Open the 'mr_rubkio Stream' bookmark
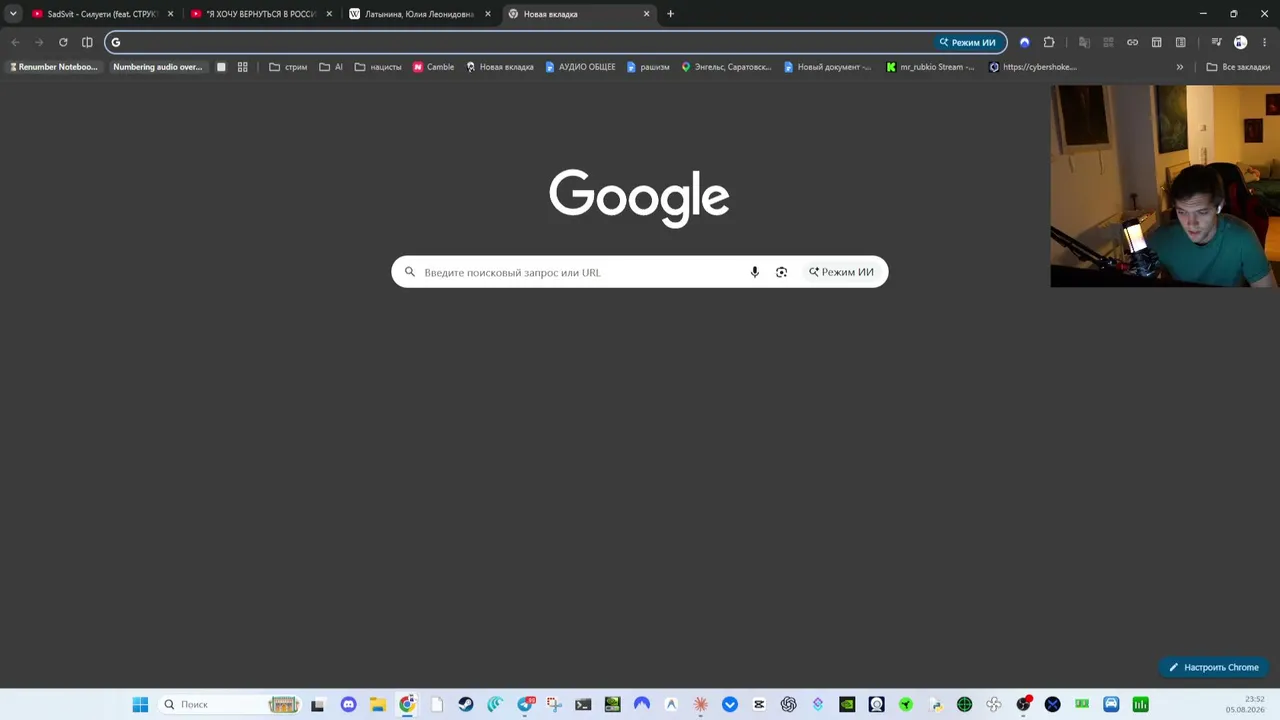 point(931,67)
